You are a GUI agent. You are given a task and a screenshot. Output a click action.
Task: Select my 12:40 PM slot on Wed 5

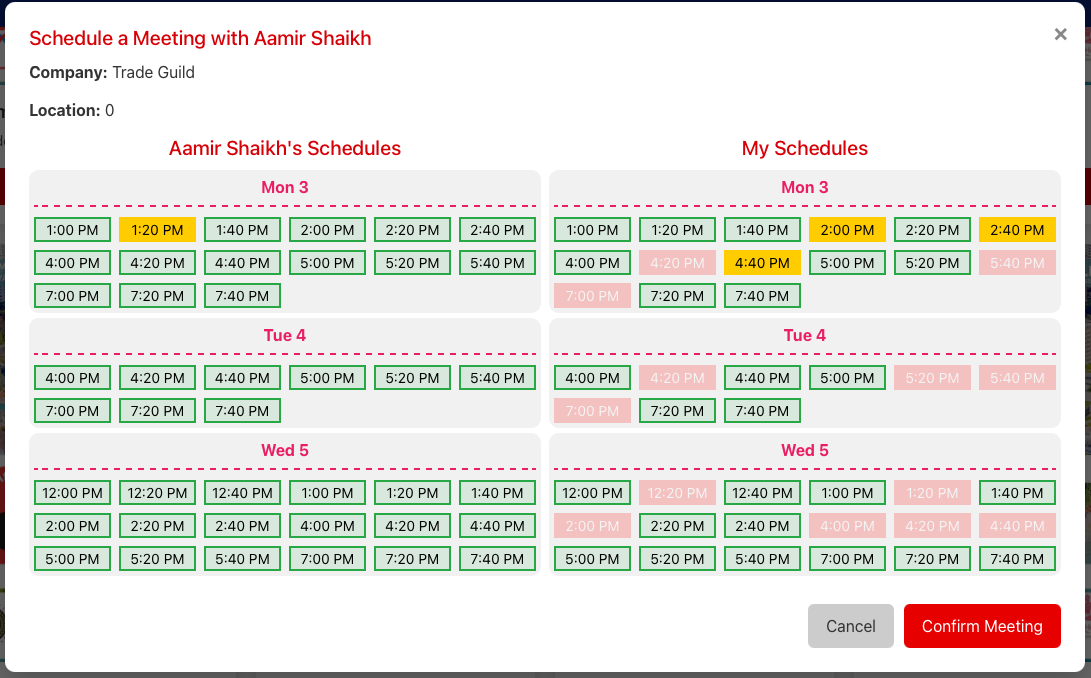click(762, 493)
